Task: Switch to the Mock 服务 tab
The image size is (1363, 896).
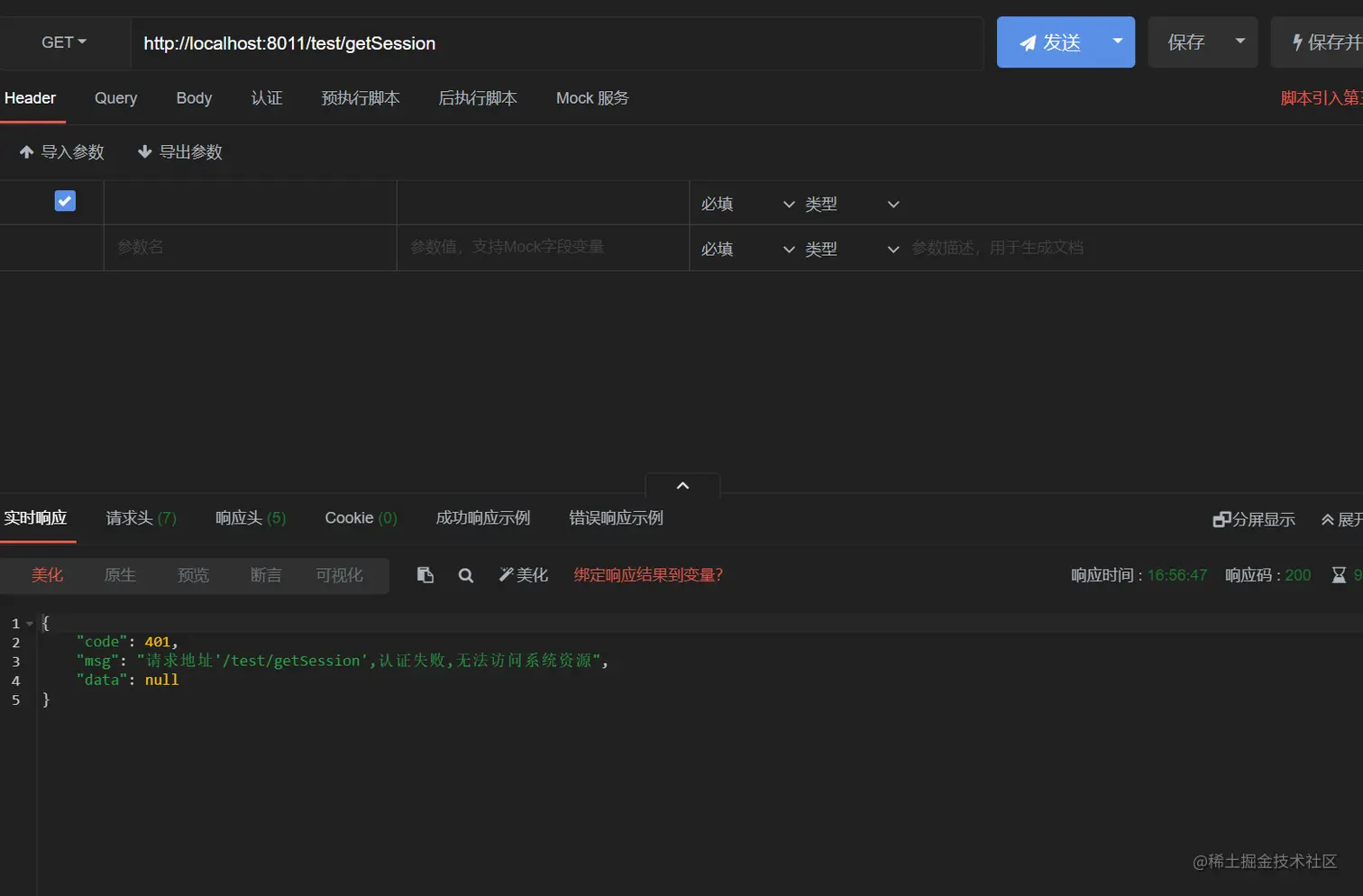Action: (592, 97)
